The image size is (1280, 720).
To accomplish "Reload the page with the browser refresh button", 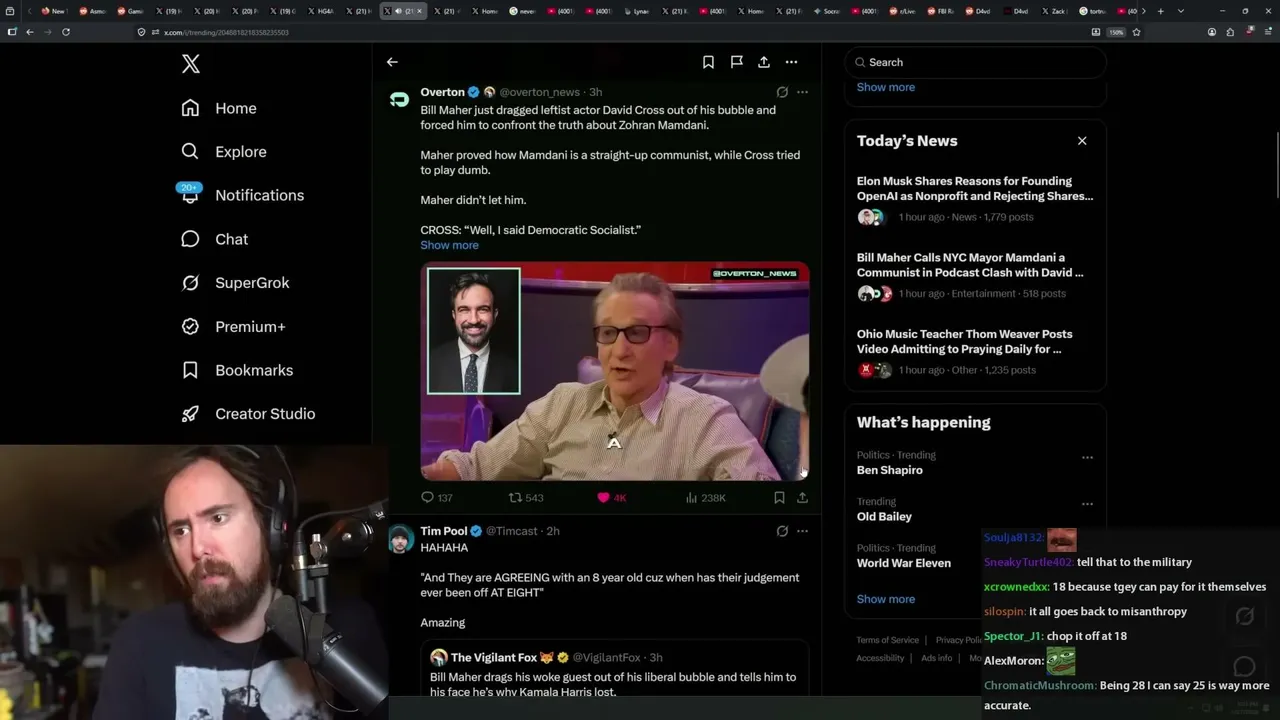I will tap(66, 32).
